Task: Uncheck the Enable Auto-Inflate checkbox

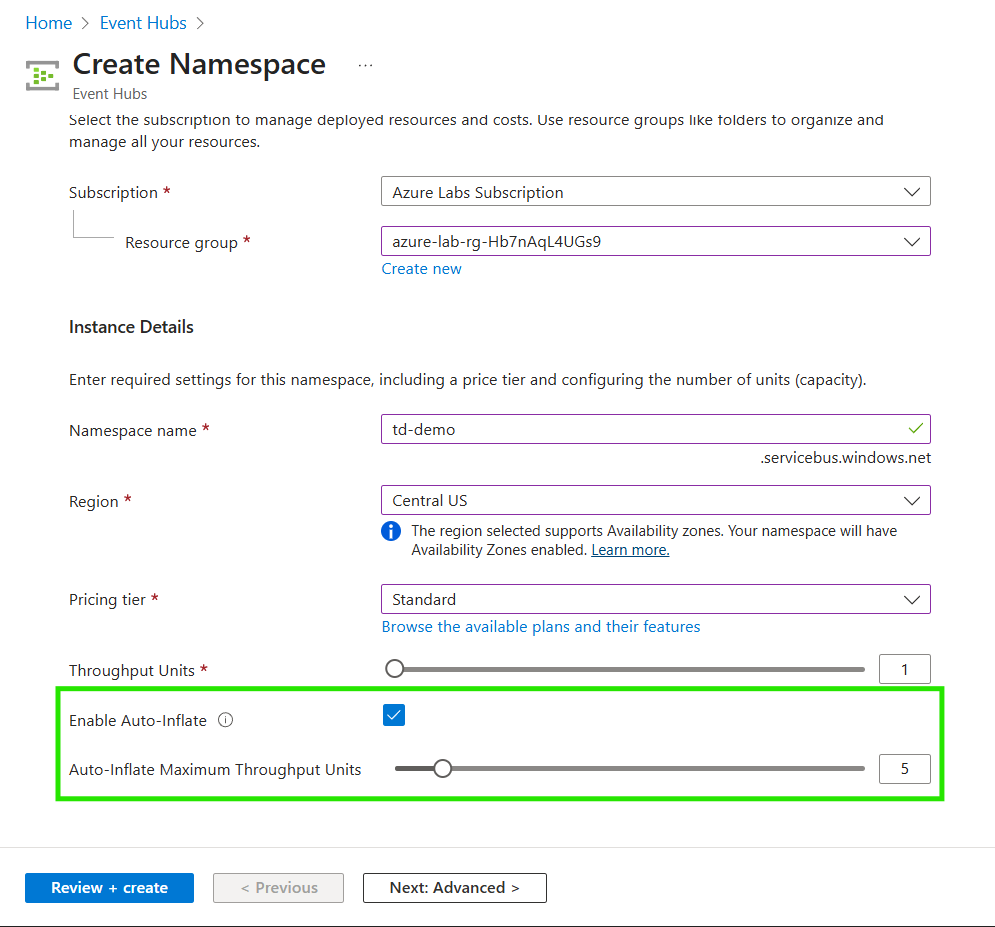Action: [394, 715]
